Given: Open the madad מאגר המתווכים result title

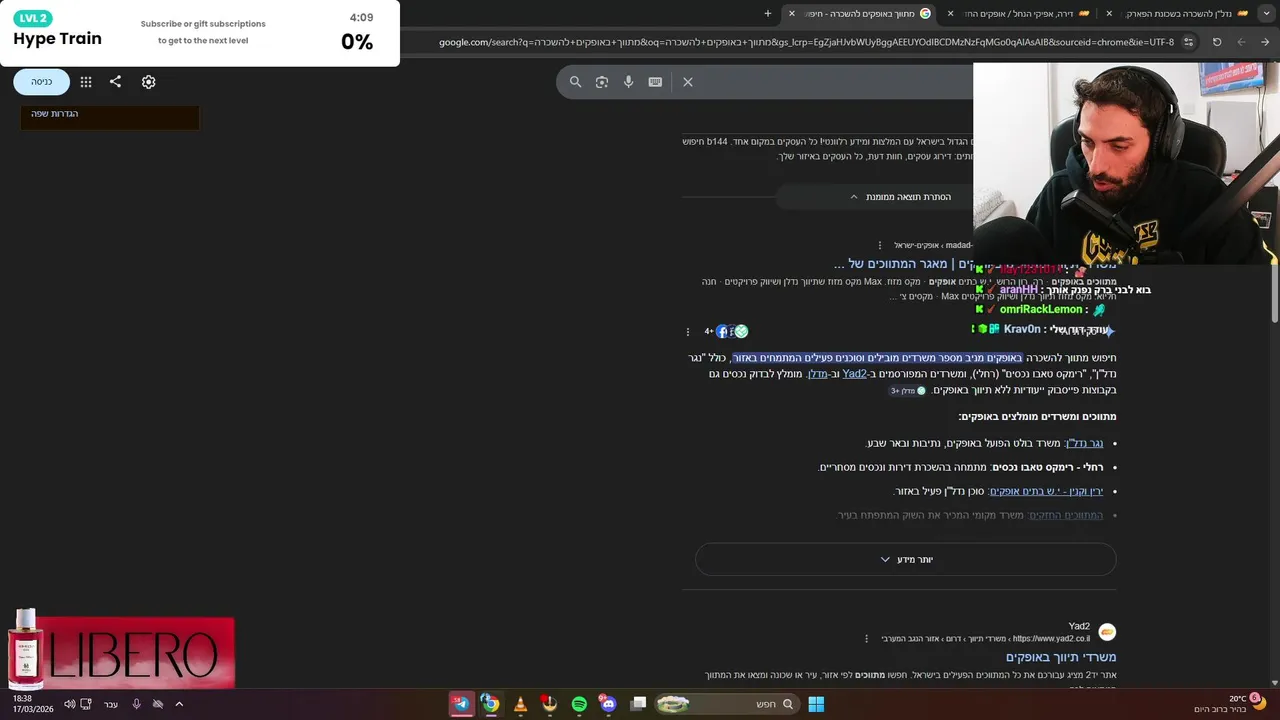Looking at the screenshot, I should click(975, 264).
